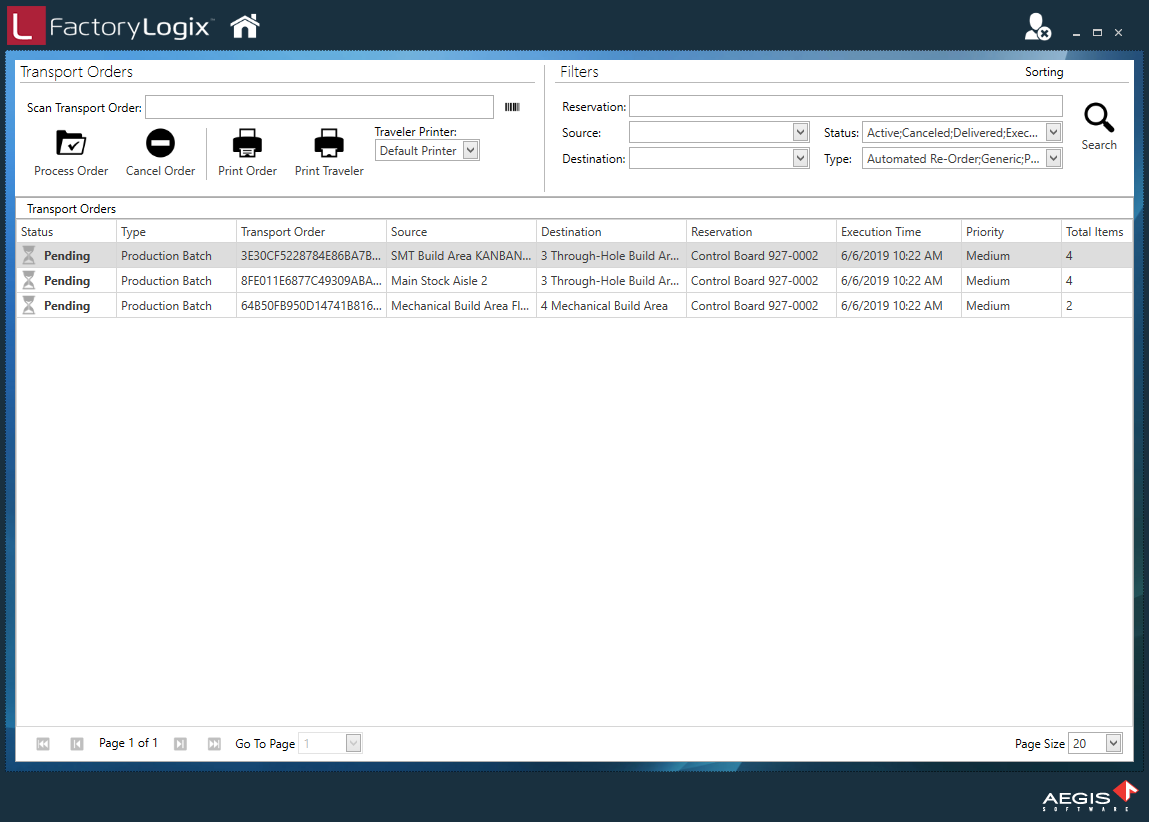Click the user logout icon
Image resolution: width=1149 pixels, height=822 pixels.
click(x=1036, y=26)
